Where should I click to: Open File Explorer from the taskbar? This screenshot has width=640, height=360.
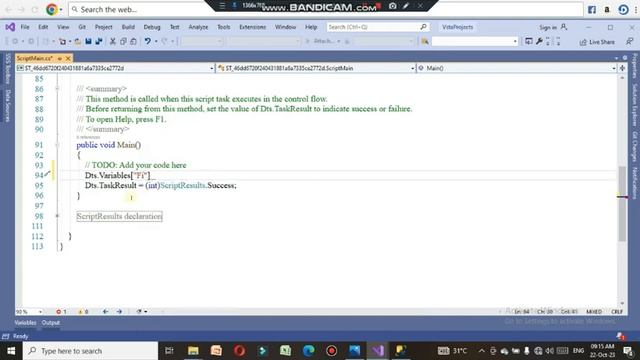193,351
